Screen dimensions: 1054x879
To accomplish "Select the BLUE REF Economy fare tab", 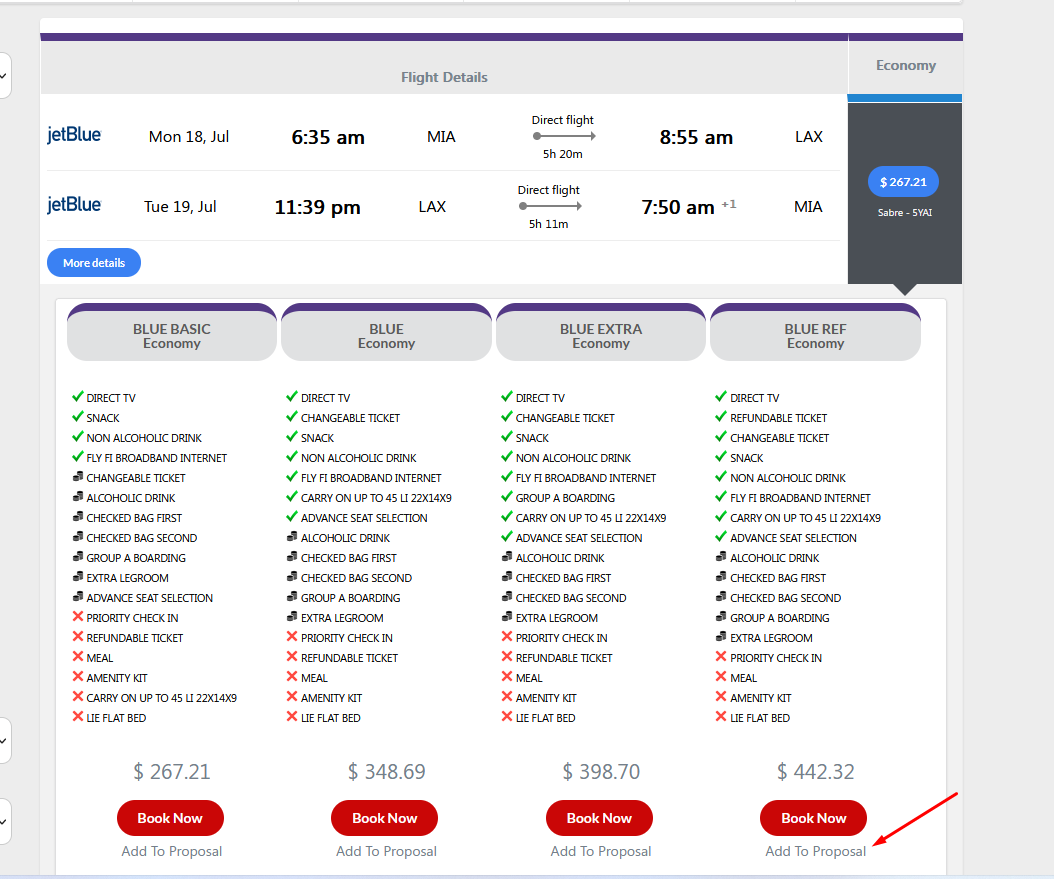I will point(815,335).
